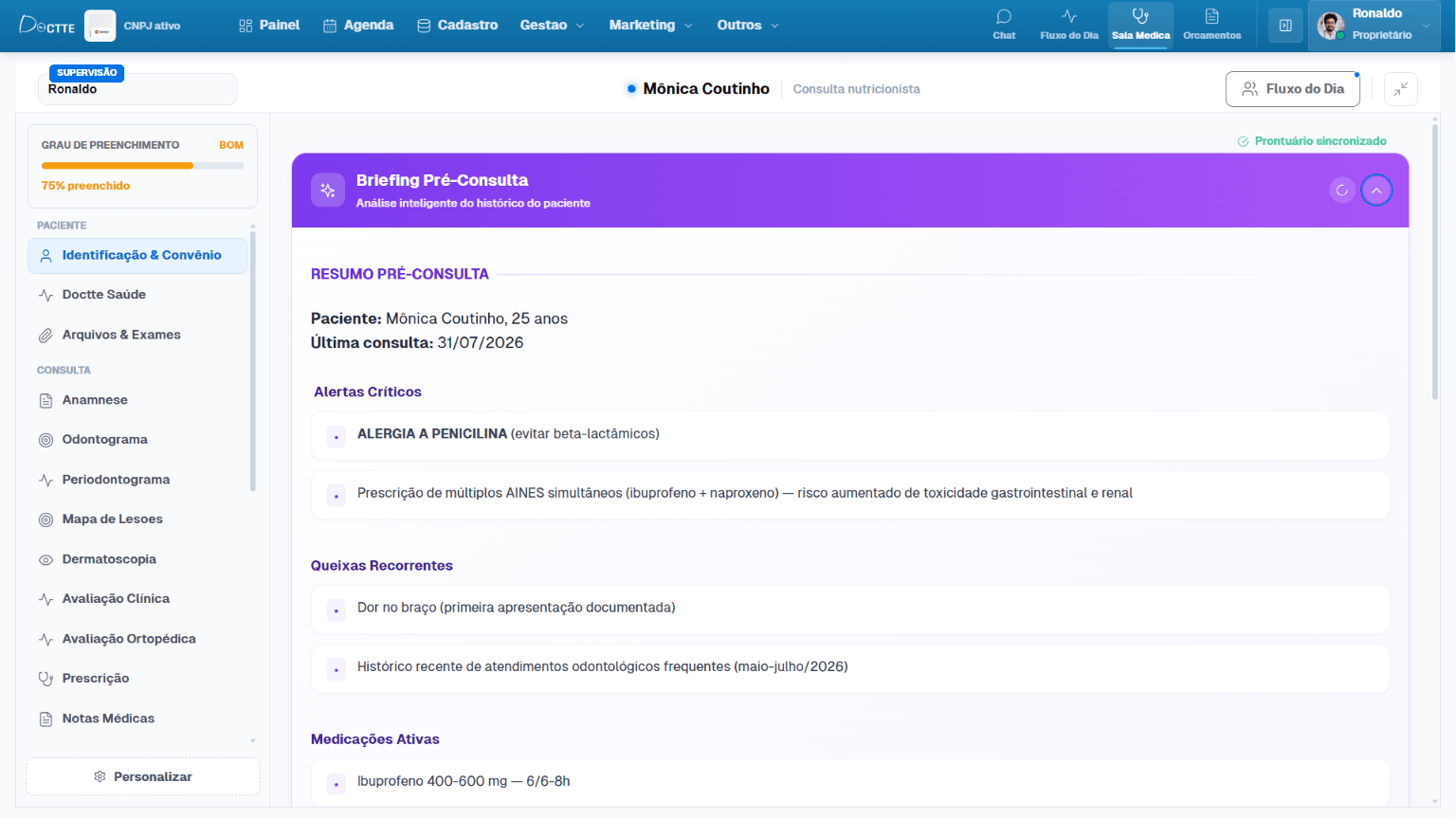Screen dimensions: 1456x819
Task: Click the Supervisão Ronaldo field
Action: click(137, 89)
